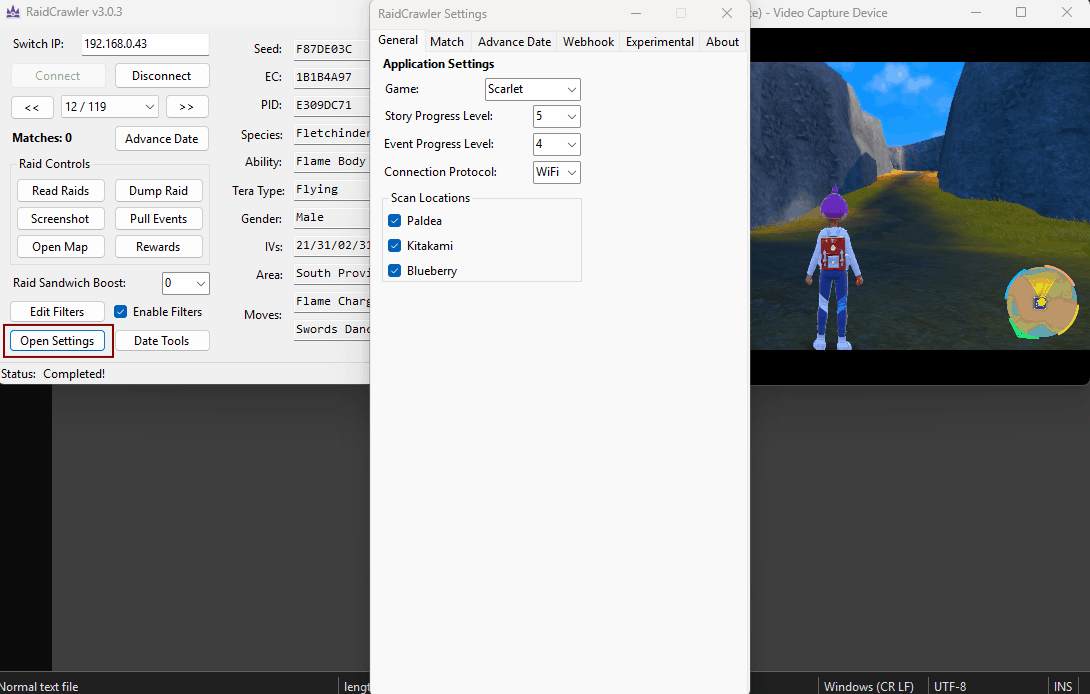Click the Application Settings heading
Image resolution: width=1090 pixels, height=694 pixels.
point(439,64)
